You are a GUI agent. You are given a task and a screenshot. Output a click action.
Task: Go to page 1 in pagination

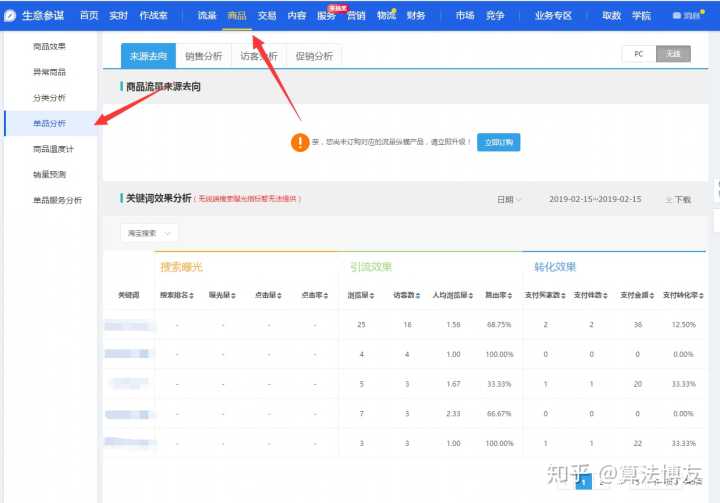pos(586,481)
